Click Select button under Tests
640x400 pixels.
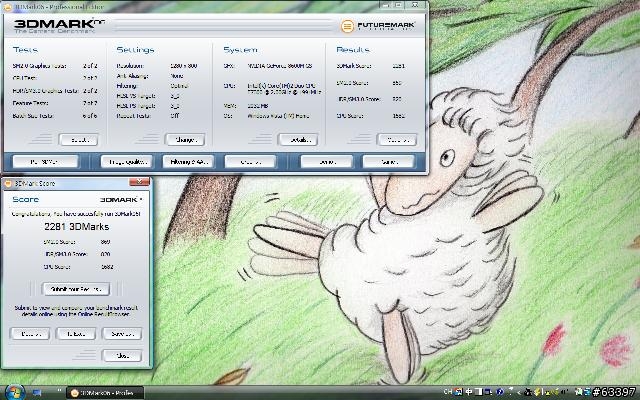pos(79,140)
